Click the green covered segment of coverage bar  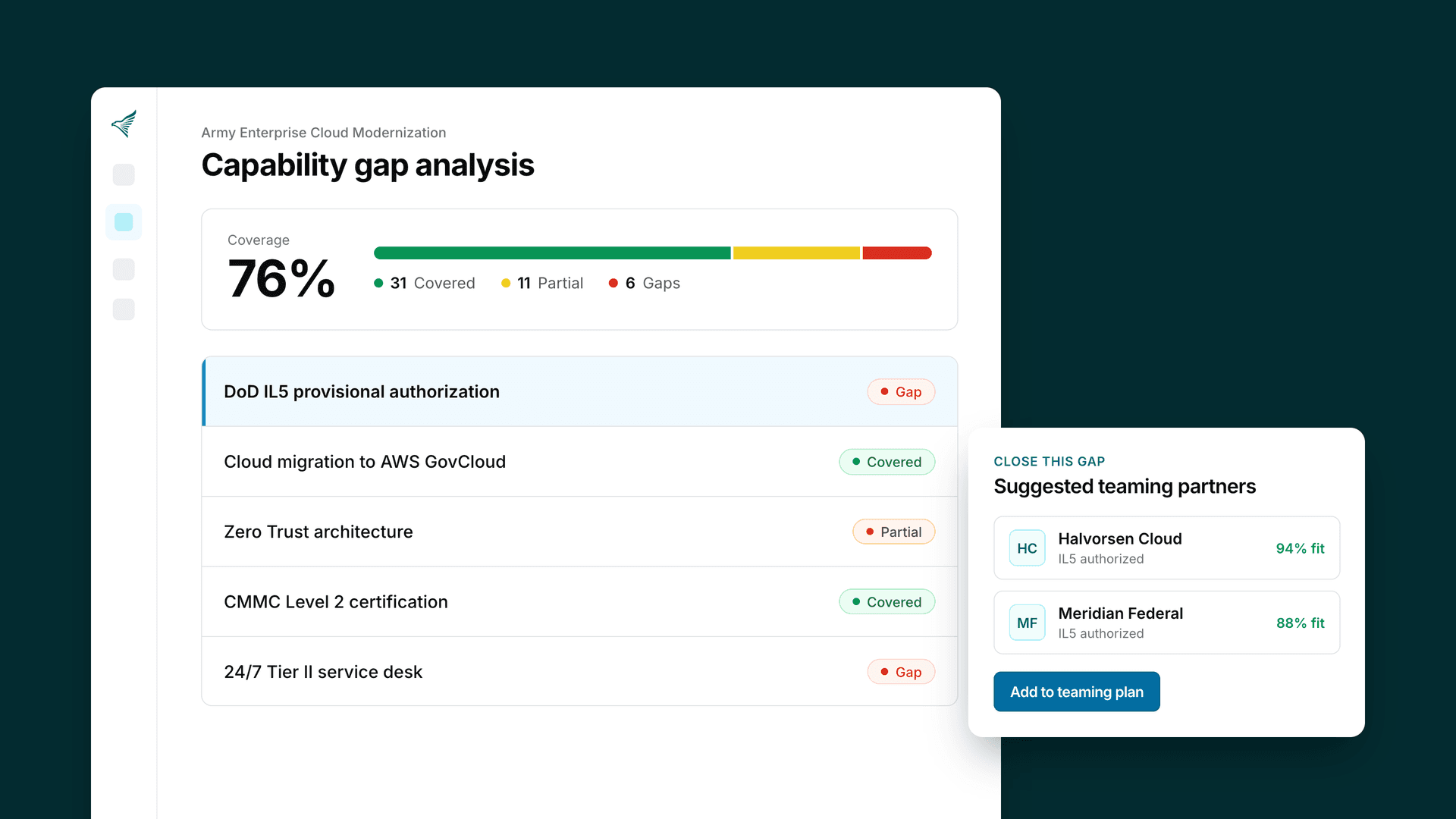click(x=552, y=253)
